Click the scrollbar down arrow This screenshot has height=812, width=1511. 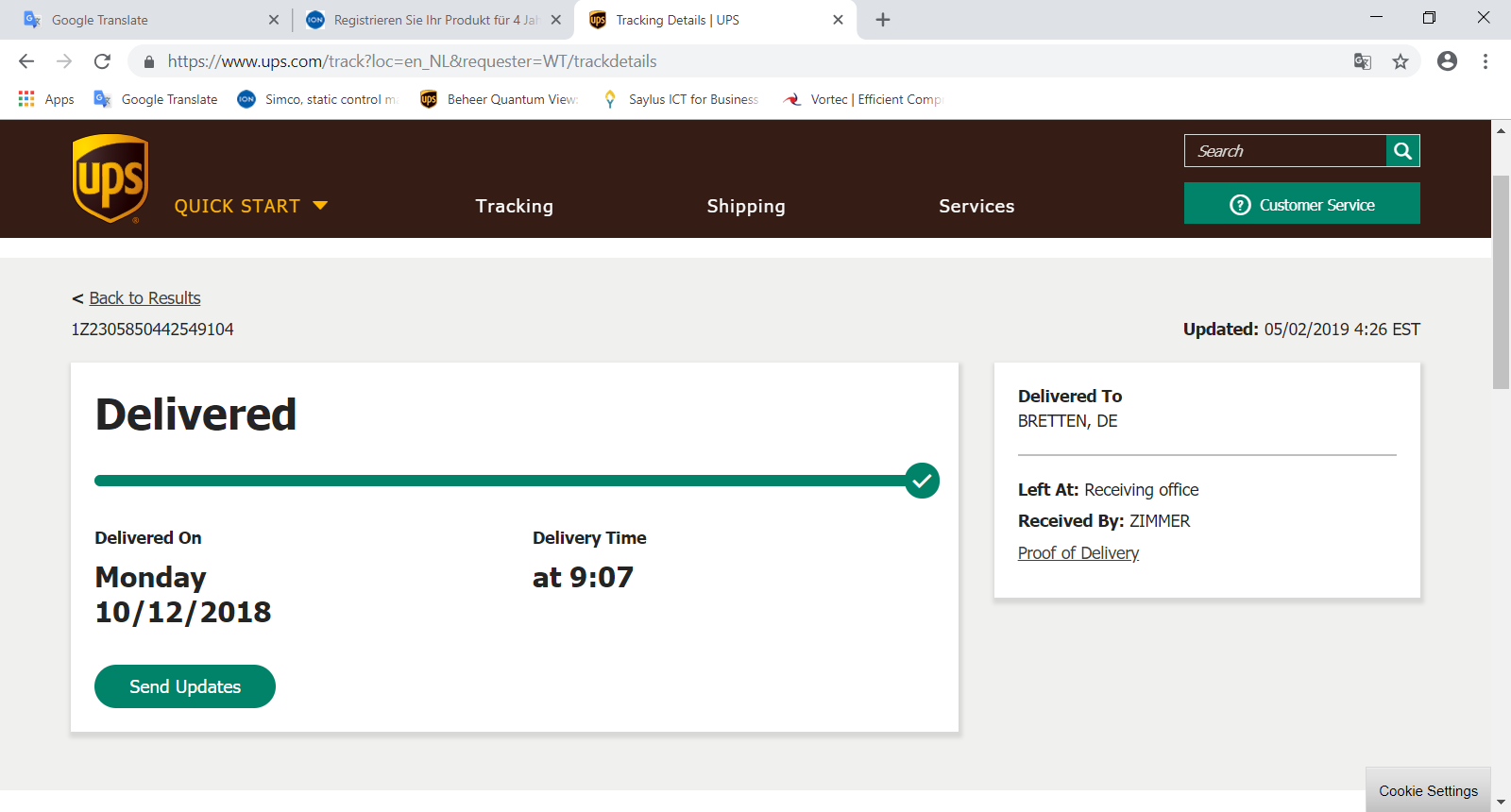tap(1501, 802)
